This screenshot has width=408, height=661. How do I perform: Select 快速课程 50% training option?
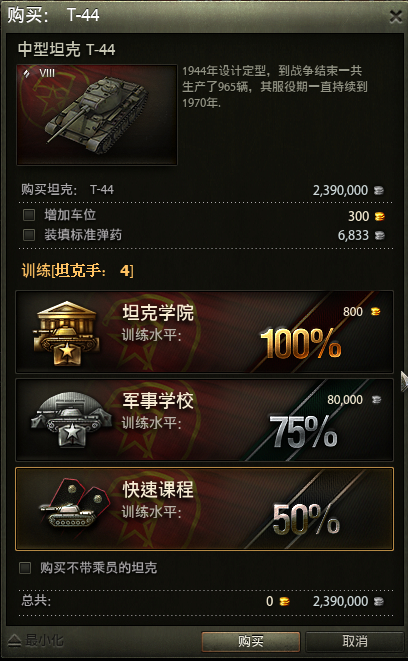pos(204,509)
